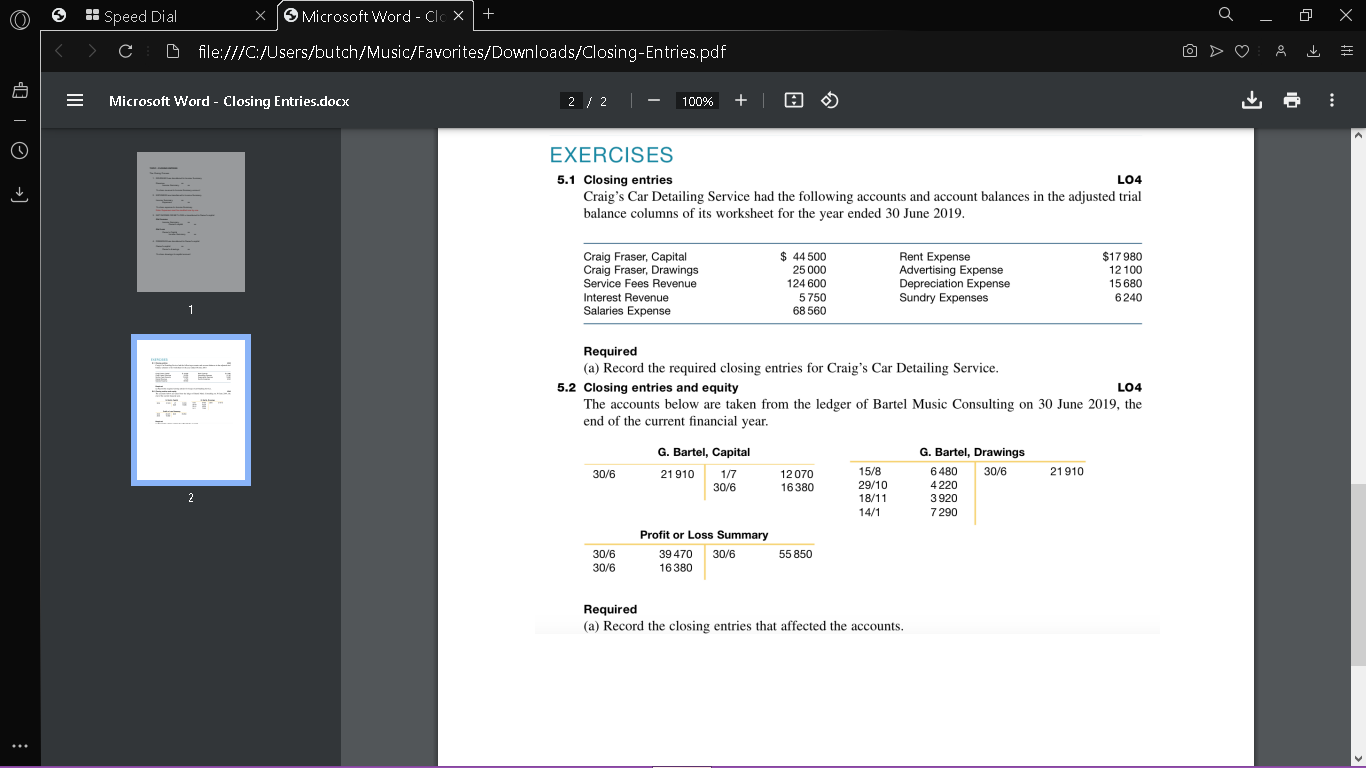Click 'Sundry Expenses' label
This screenshot has width=1366, height=768.
pos(944,297)
